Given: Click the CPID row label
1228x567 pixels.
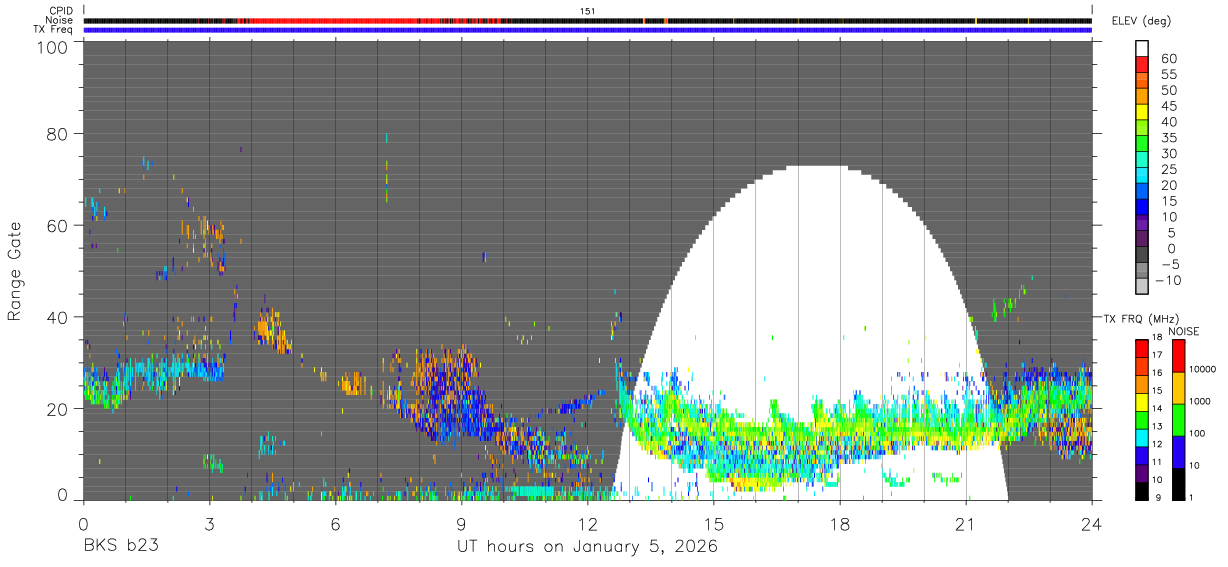Looking at the screenshot, I should 62,11.
